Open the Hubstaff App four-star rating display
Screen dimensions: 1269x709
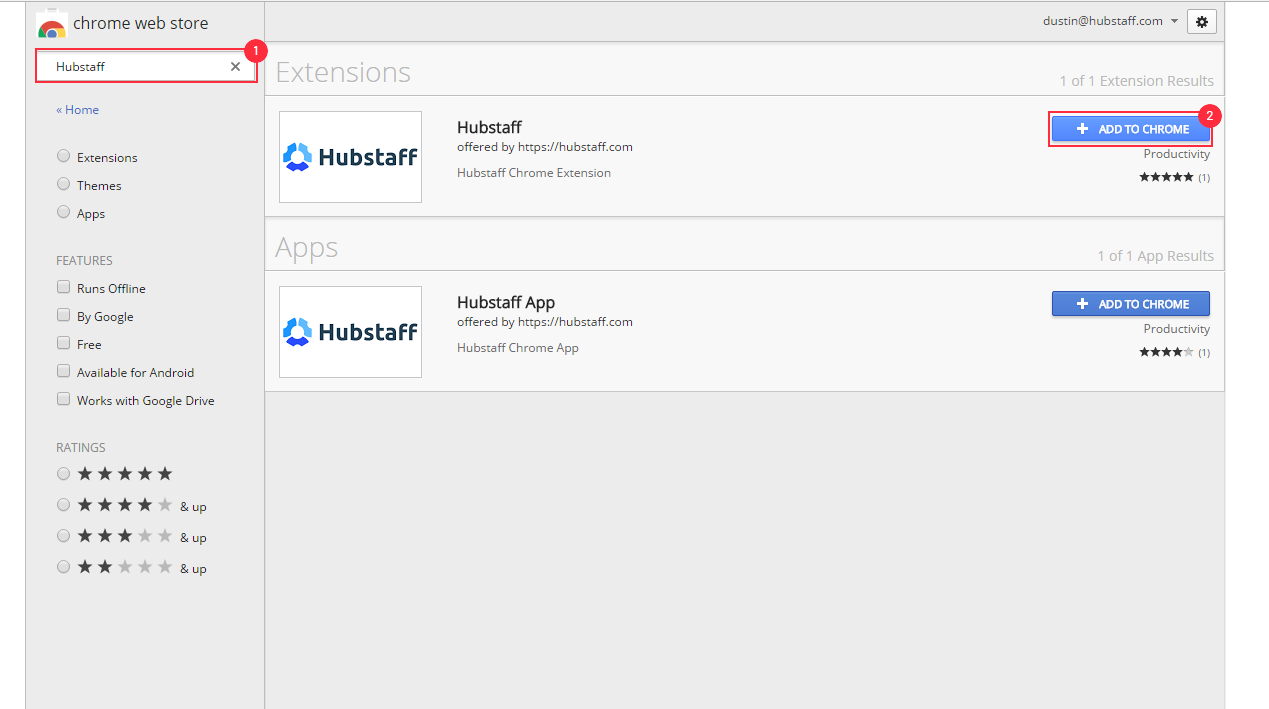tap(1166, 351)
